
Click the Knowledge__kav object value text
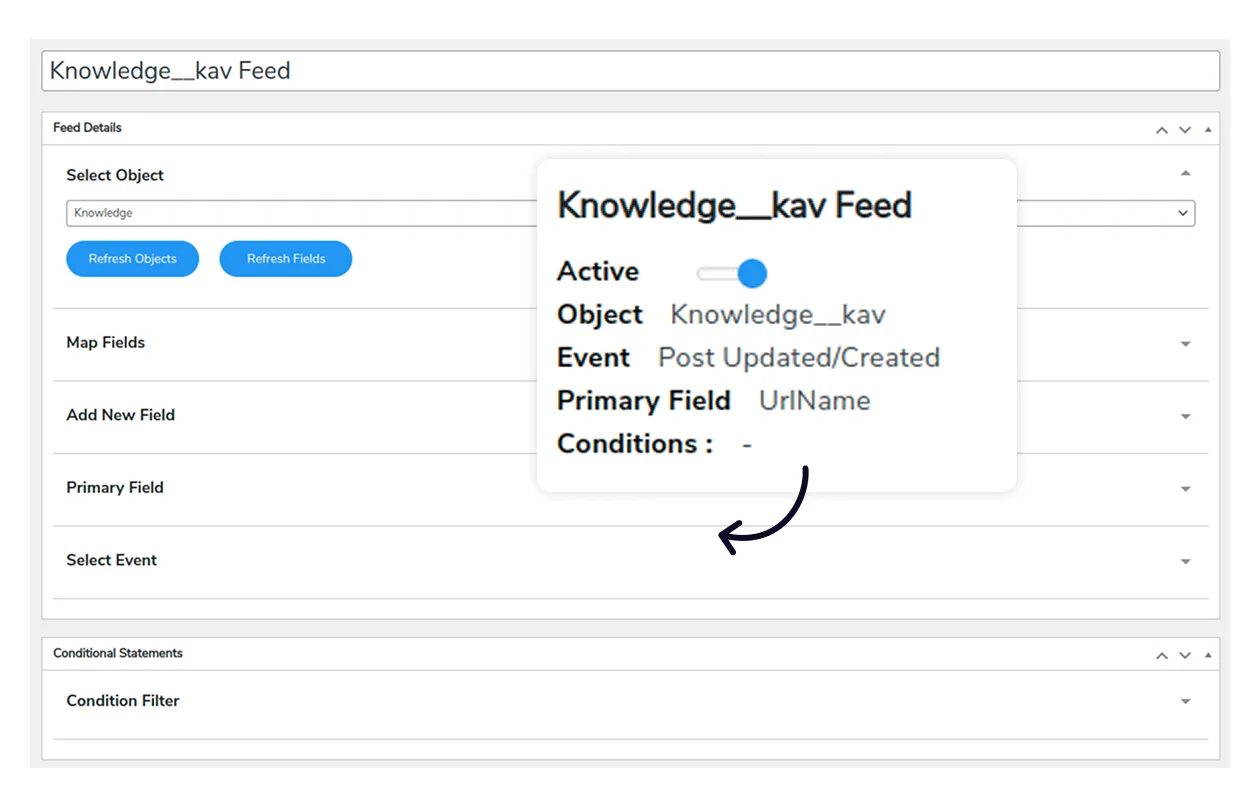point(778,315)
